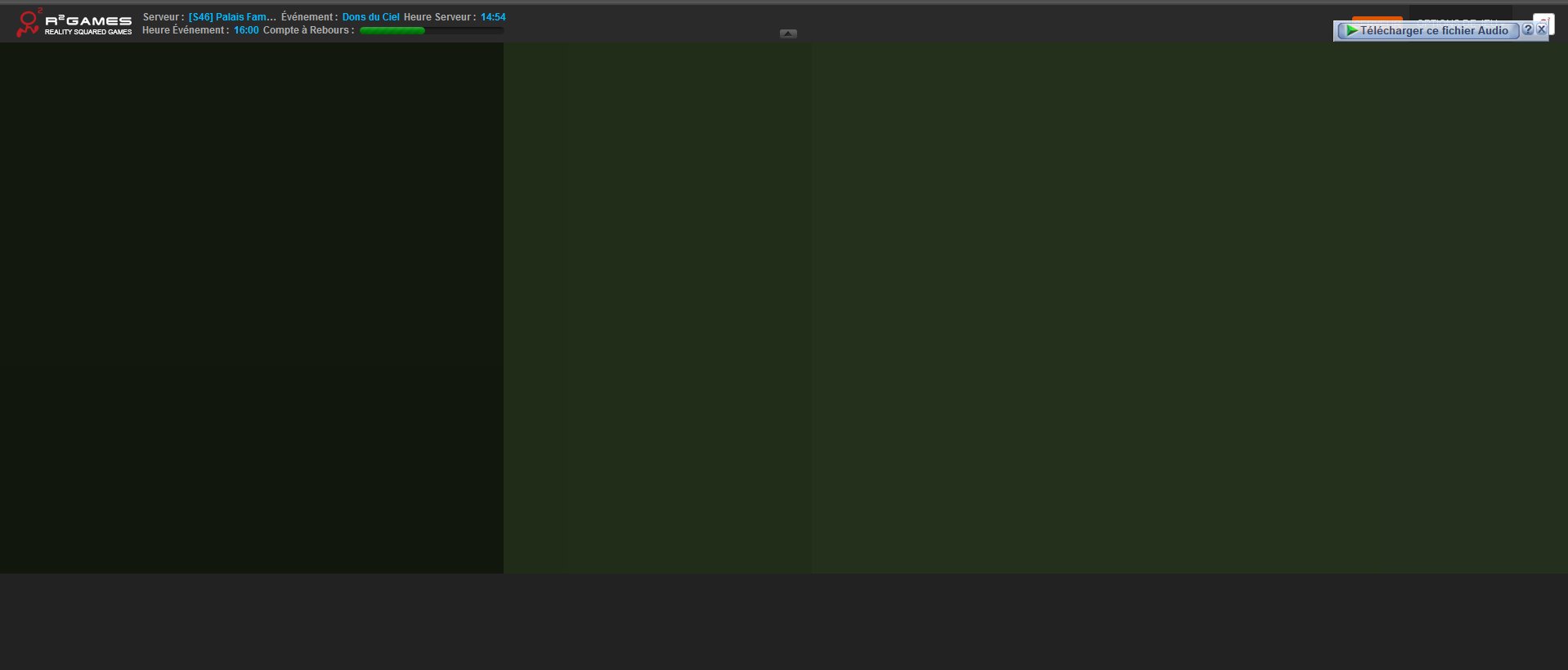The image size is (1568, 670).
Task: Click Télécharger ce fichier Audio button
Action: (x=1433, y=31)
